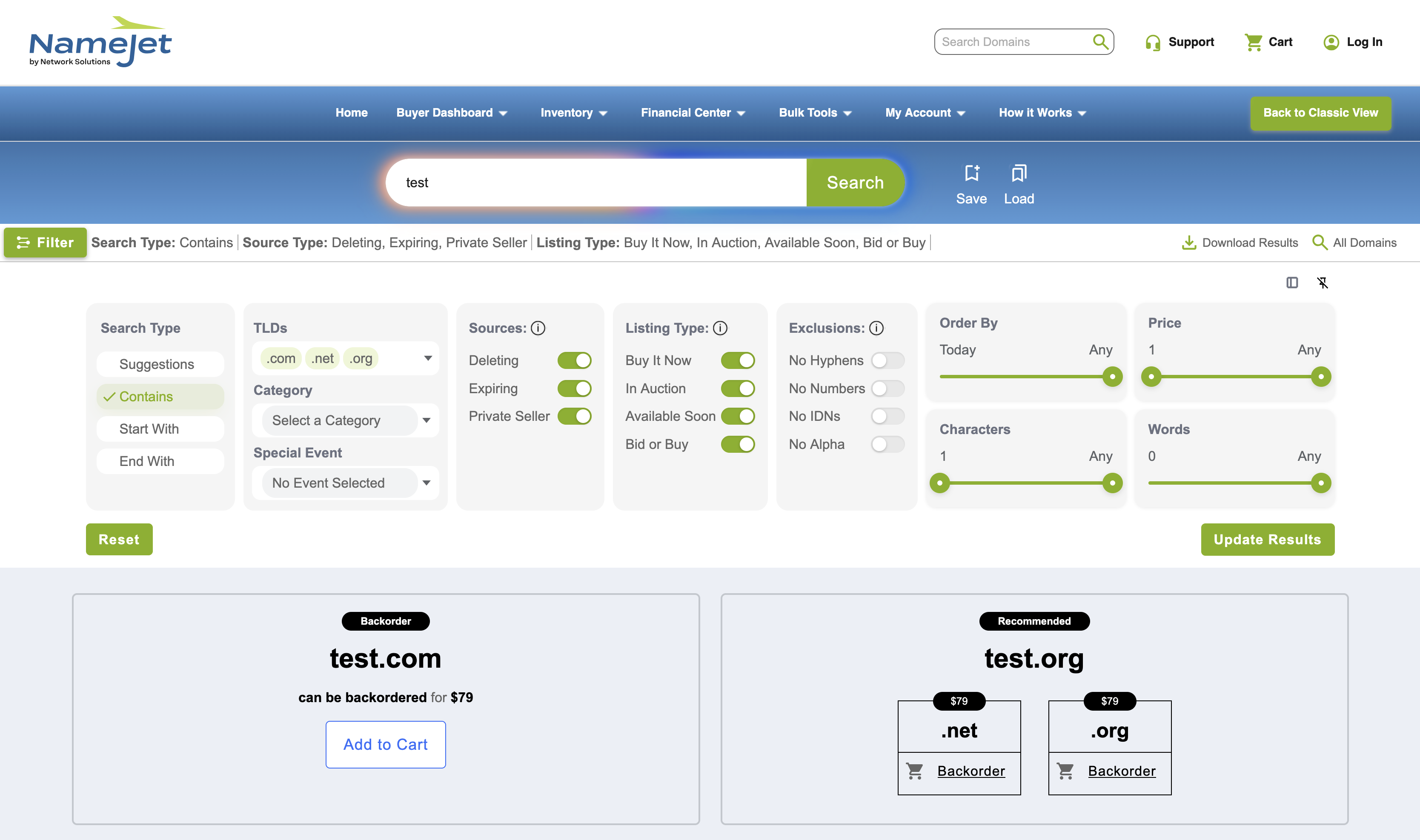Screen dimensions: 1420x840
Task: Enable the No Hyphens exclusion
Action: pyautogui.click(x=888, y=360)
